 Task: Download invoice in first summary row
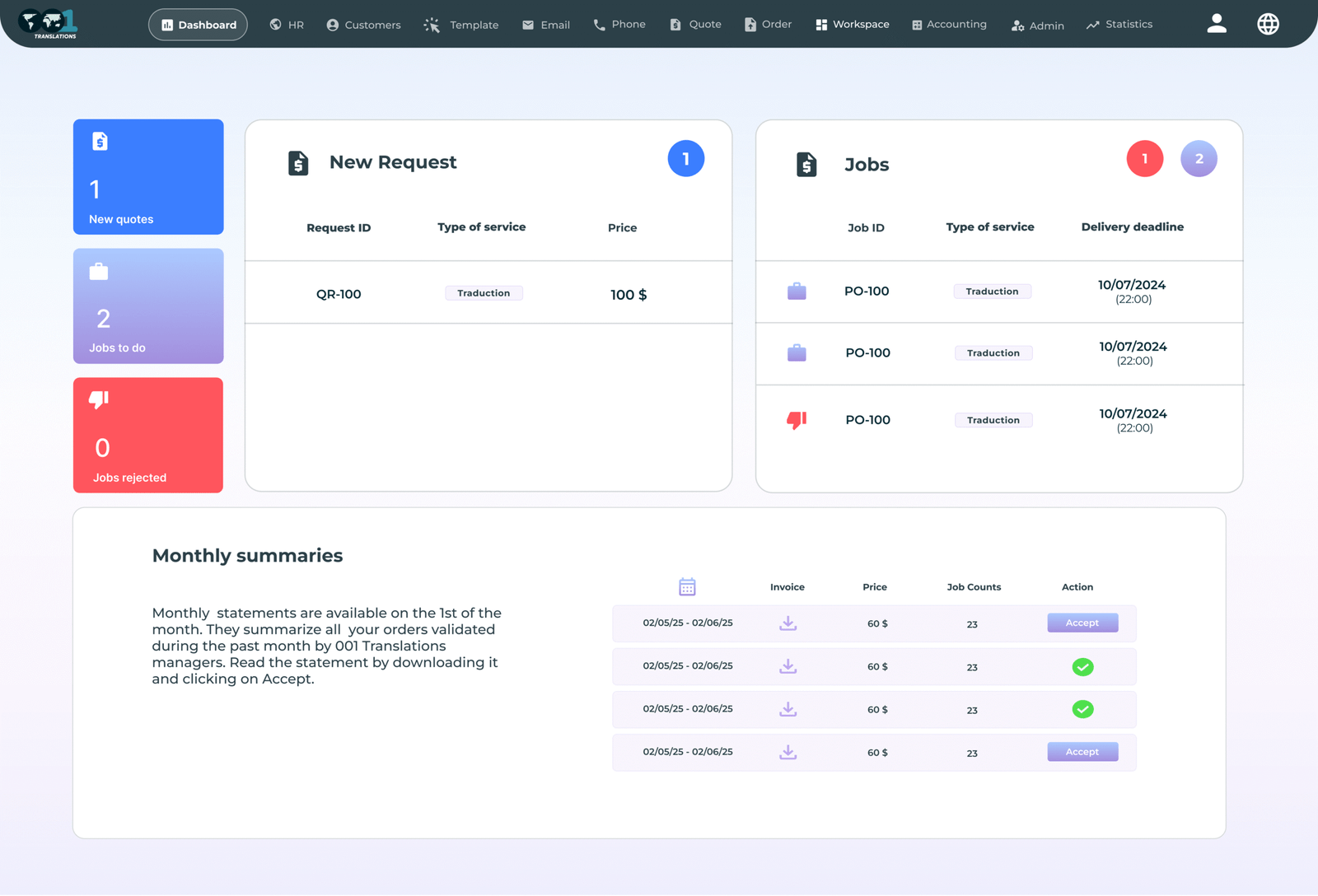(788, 623)
